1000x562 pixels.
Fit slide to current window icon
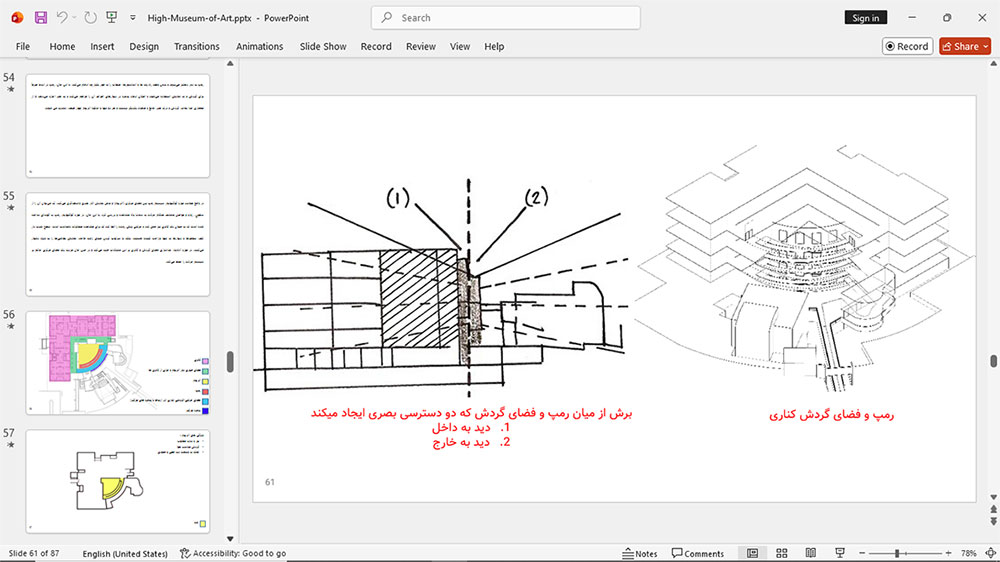tap(990, 553)
